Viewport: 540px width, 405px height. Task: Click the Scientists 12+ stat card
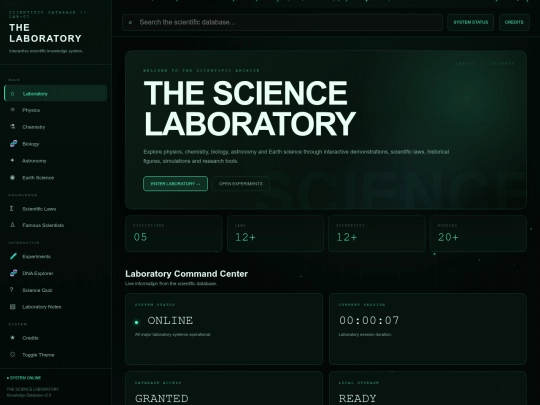coord(377,233)
